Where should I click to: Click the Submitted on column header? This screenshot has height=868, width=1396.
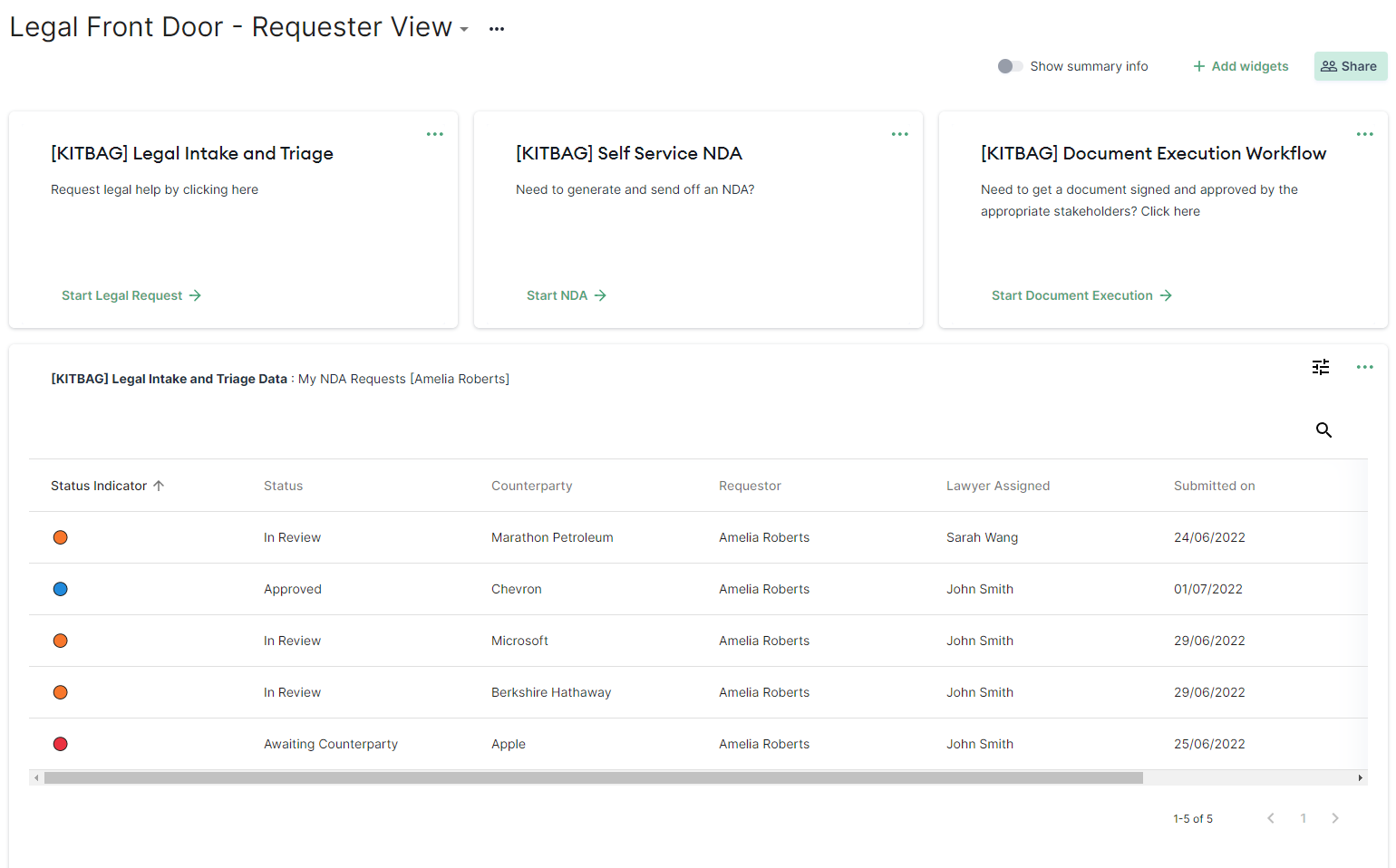point(1215,486)
